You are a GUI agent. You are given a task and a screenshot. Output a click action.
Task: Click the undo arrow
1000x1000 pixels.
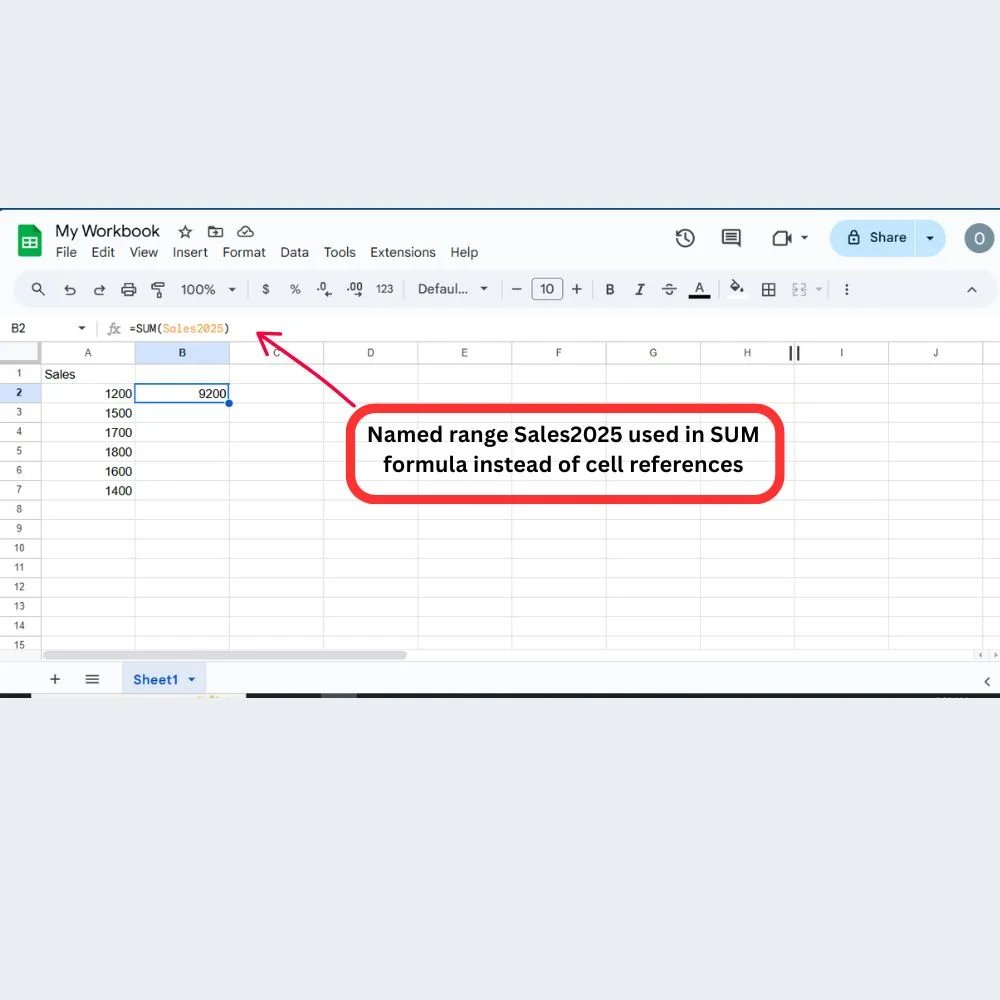coord(70,290)
